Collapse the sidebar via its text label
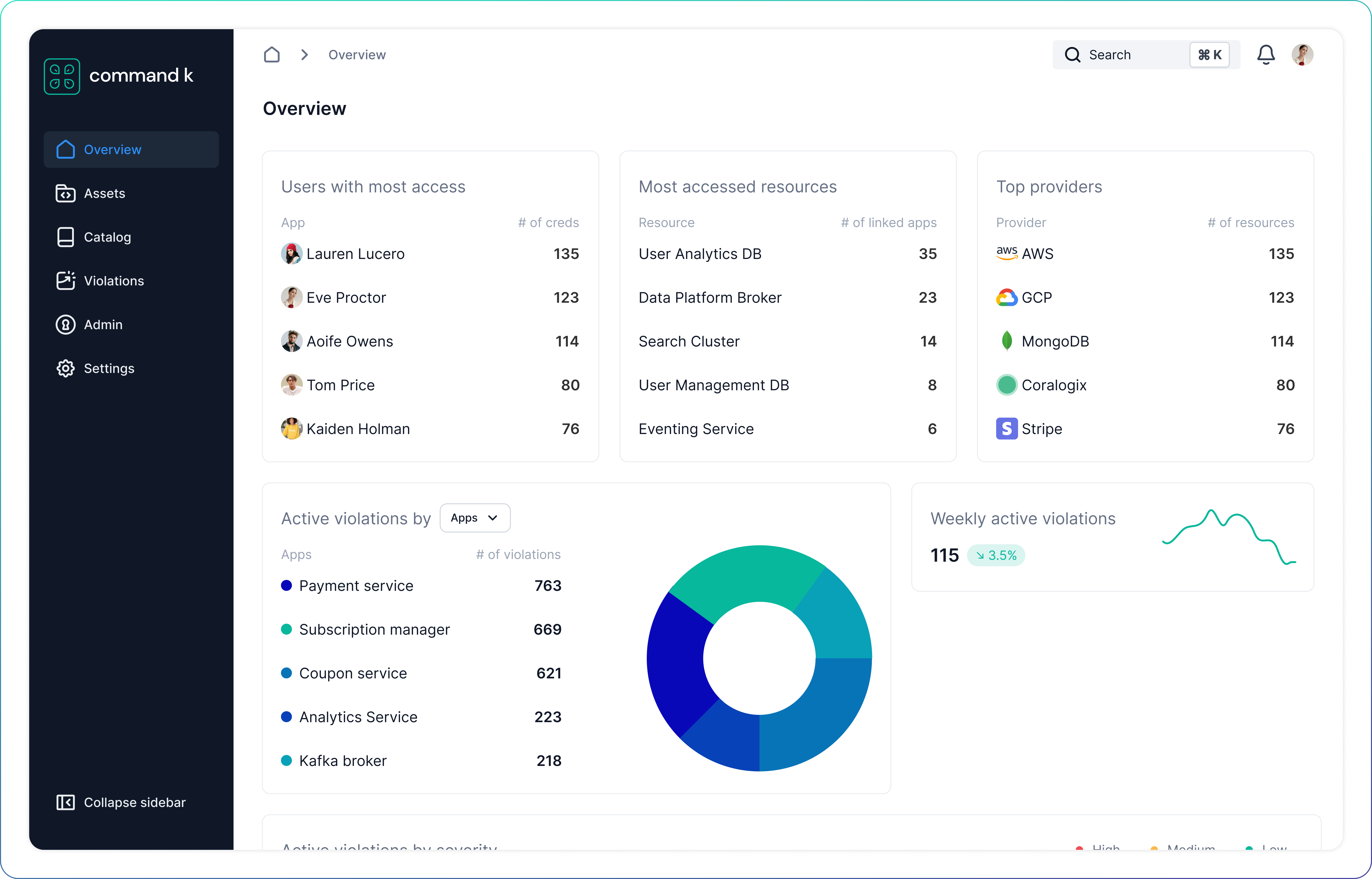Viewport: 1372px width, 879px height. [x=135, y=802]
